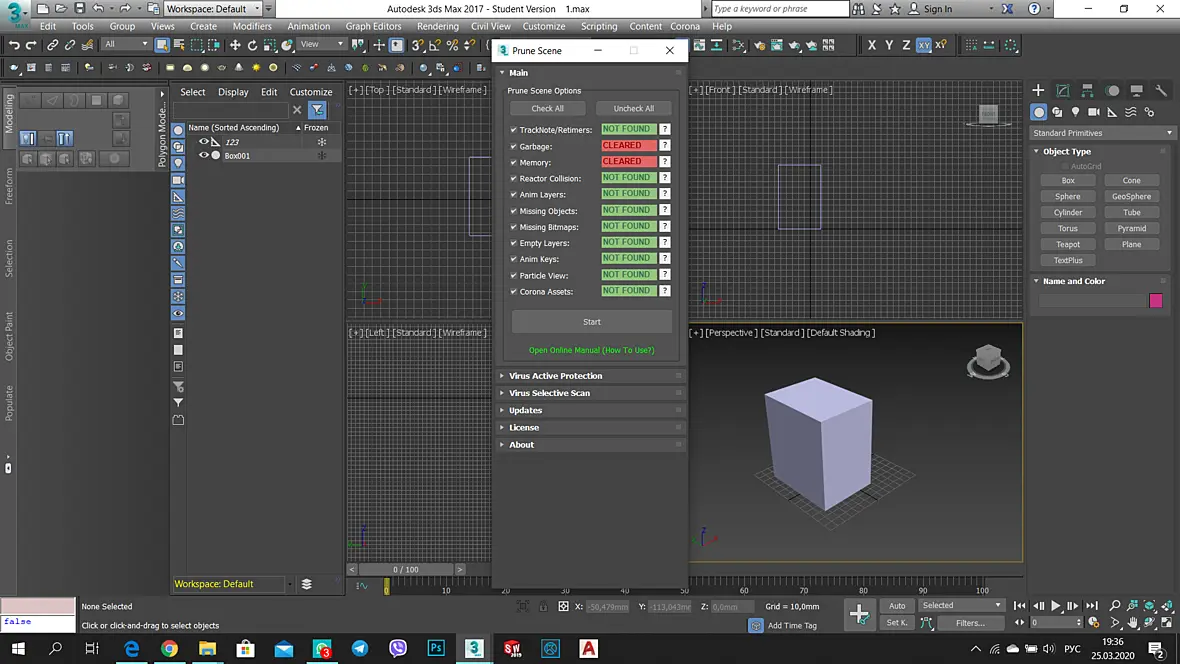Screen dimensions: 1180x664
Task: Click the Redo arrow in main toolbar
Action: click(31, 45)
